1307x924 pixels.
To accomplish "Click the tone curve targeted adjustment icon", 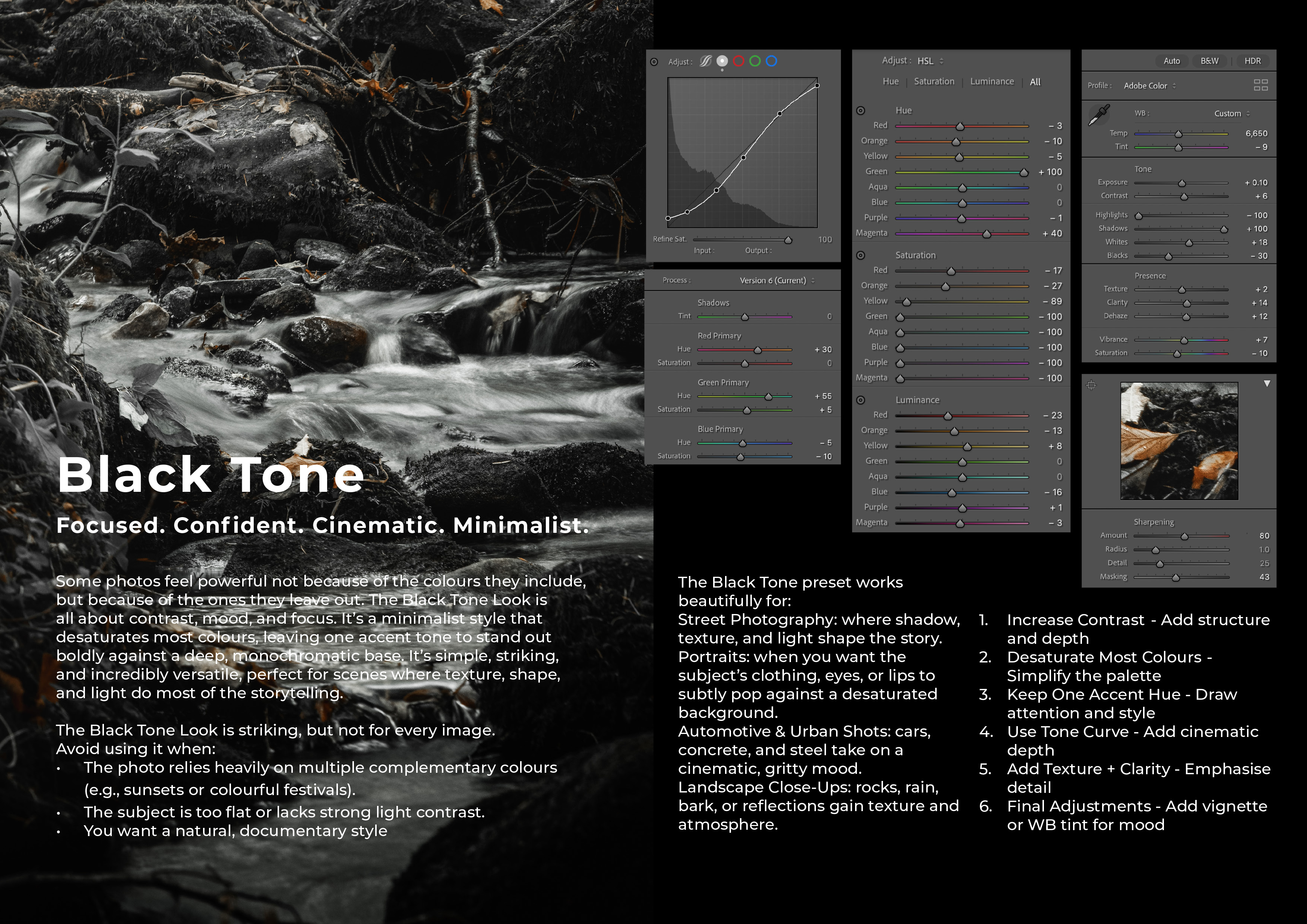I will [x=654, y=61].
